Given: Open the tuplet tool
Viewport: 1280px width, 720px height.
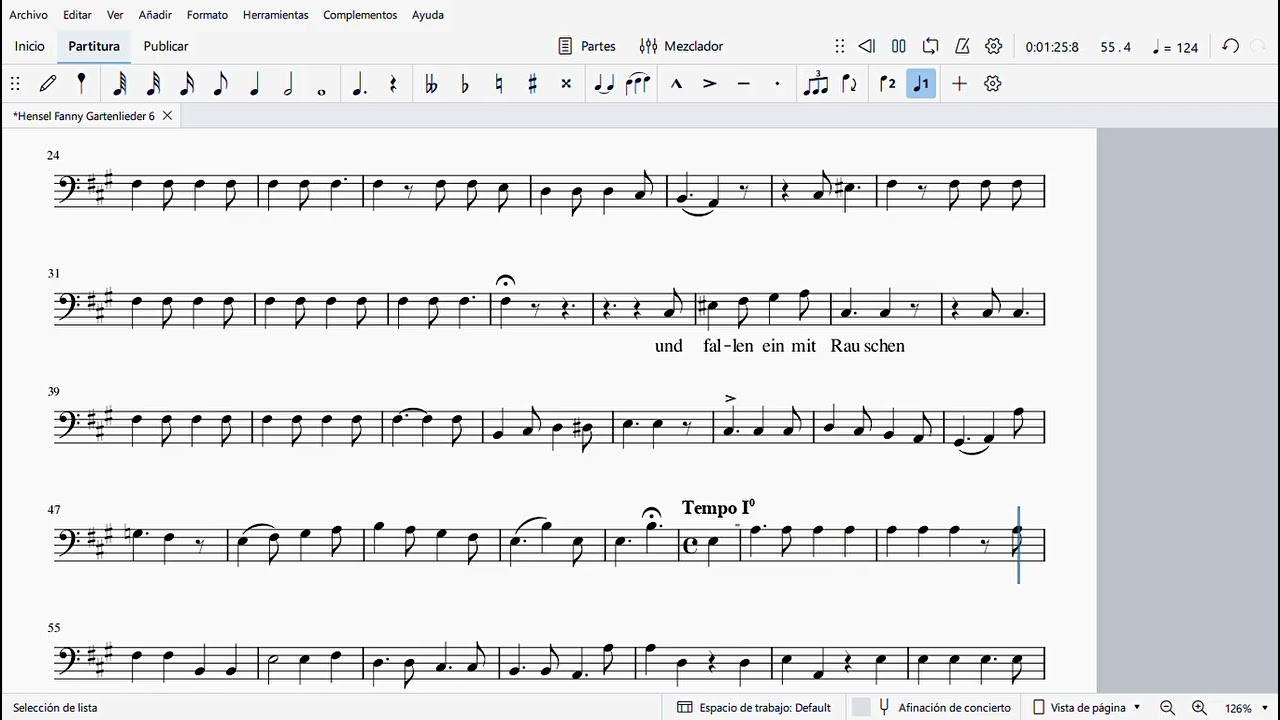Looking at the screenshot, I should point(816,84).
